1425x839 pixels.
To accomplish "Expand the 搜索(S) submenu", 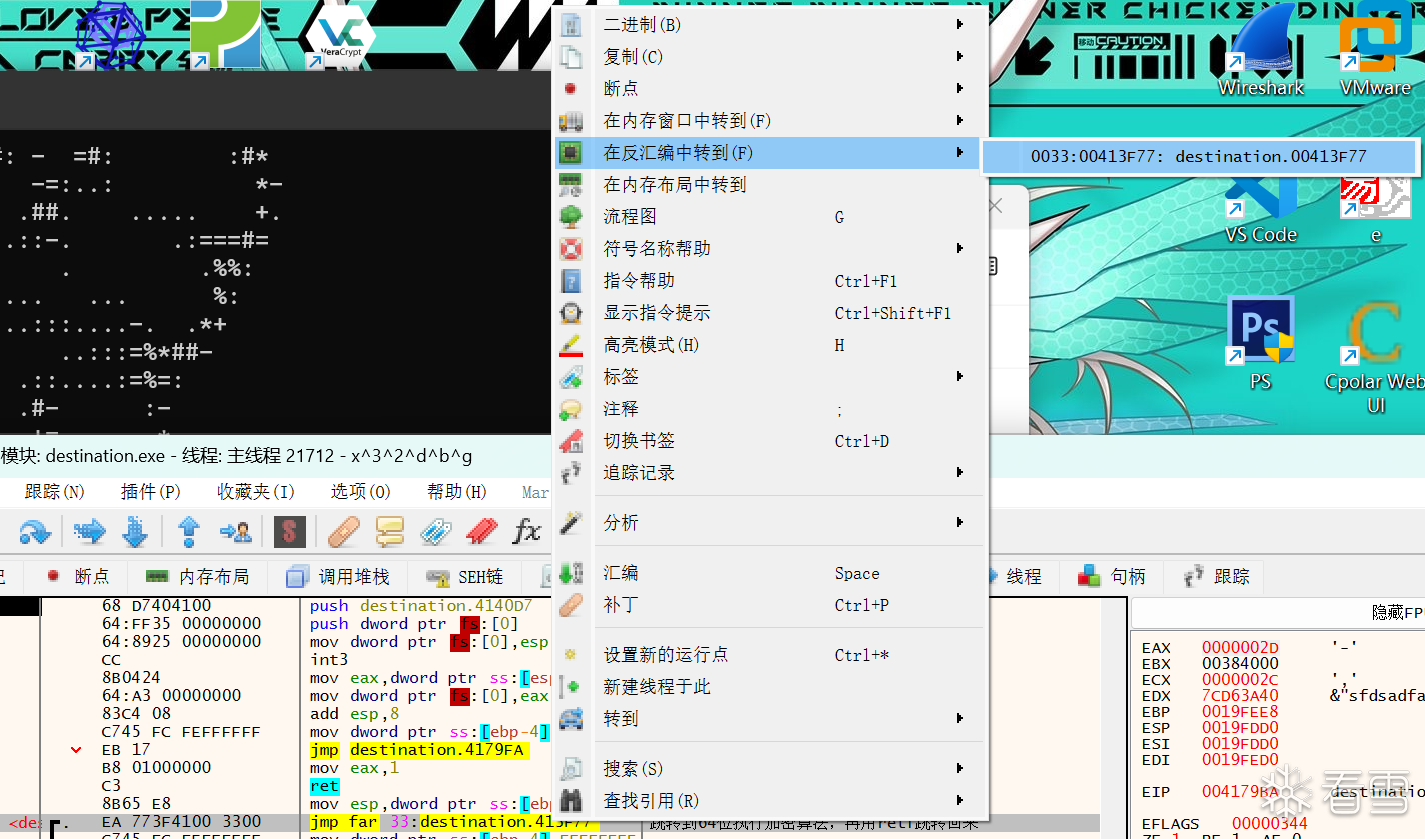I will click(x=770, y=769).
